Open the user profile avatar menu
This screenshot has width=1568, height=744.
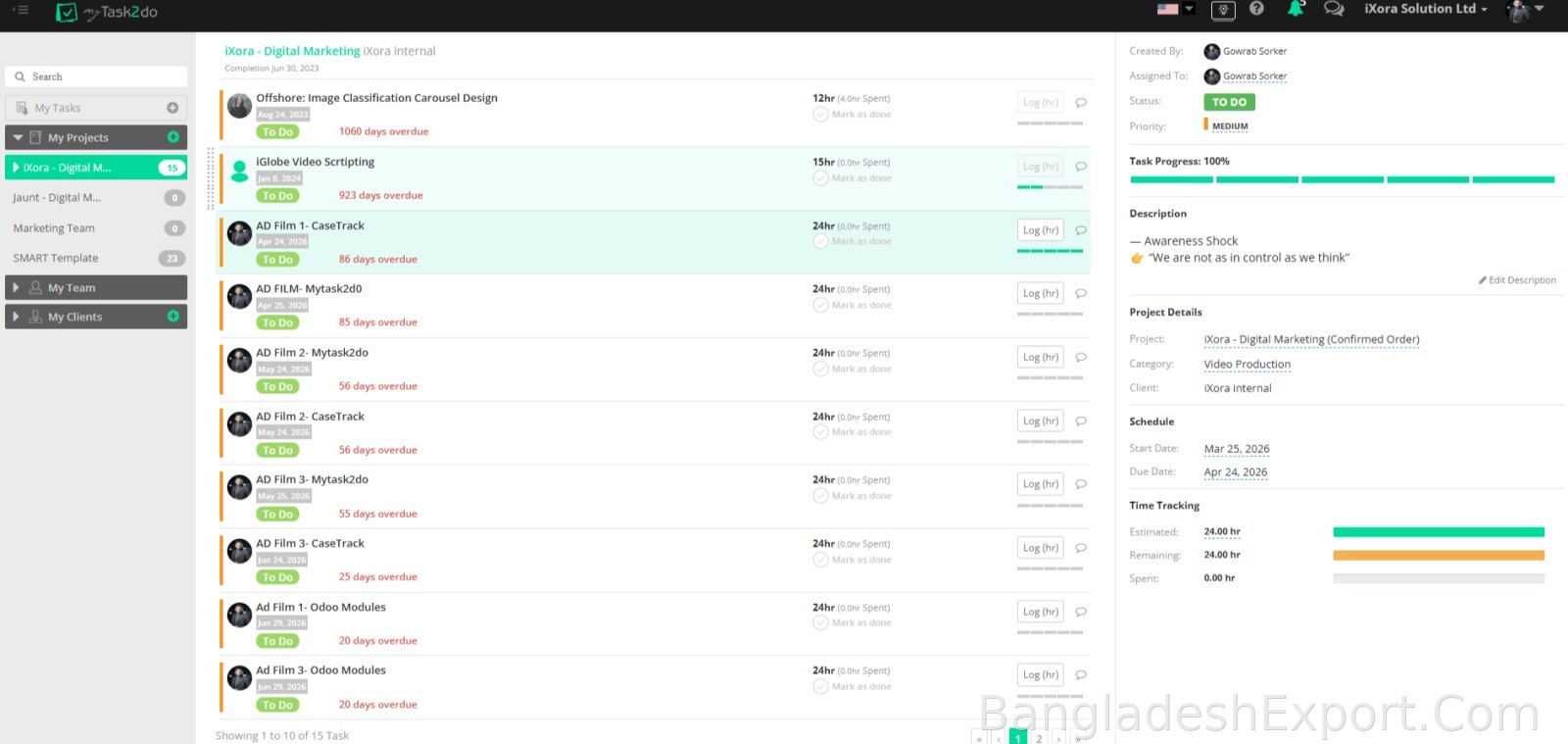tap(1525, 10)
